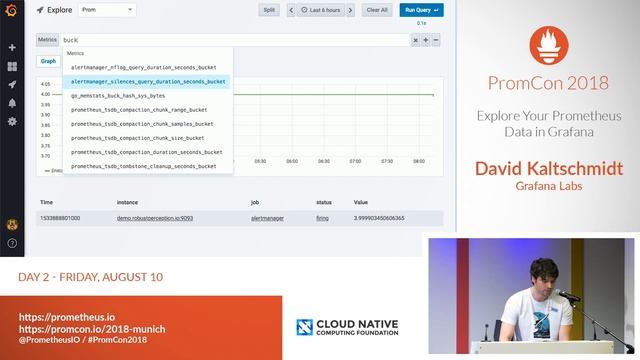
Task: Remove the query row with minus button
Action: pyautogui.click(x=436, y=40)
